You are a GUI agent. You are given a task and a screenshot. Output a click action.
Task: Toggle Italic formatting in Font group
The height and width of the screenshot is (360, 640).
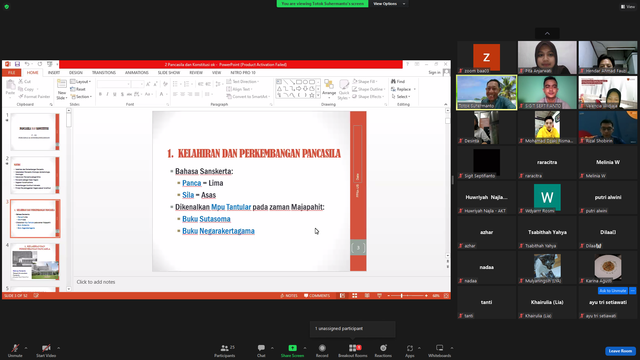[107, 94]
